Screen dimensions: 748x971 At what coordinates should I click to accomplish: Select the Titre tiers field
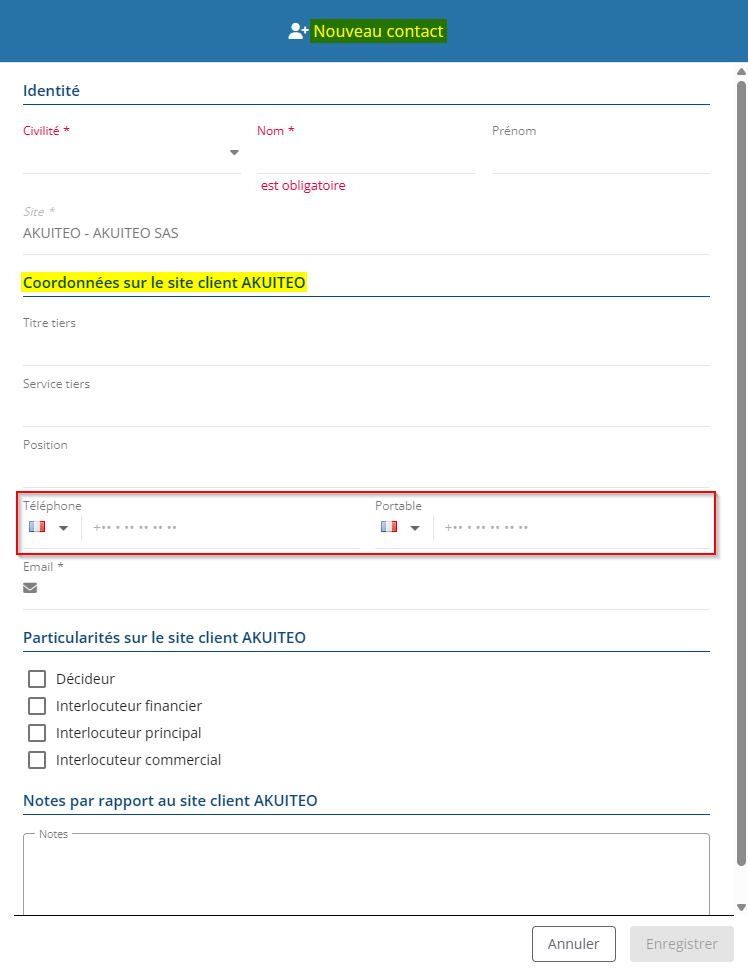click(366, 348)
